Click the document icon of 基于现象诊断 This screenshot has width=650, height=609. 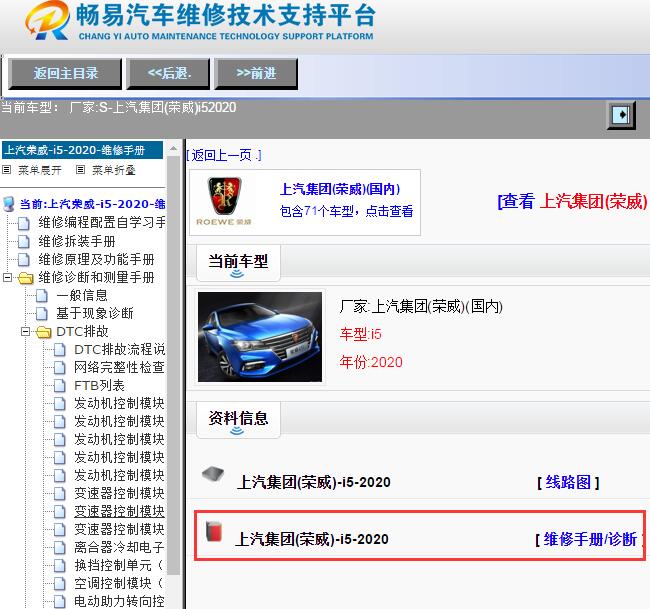click(42, 313)
